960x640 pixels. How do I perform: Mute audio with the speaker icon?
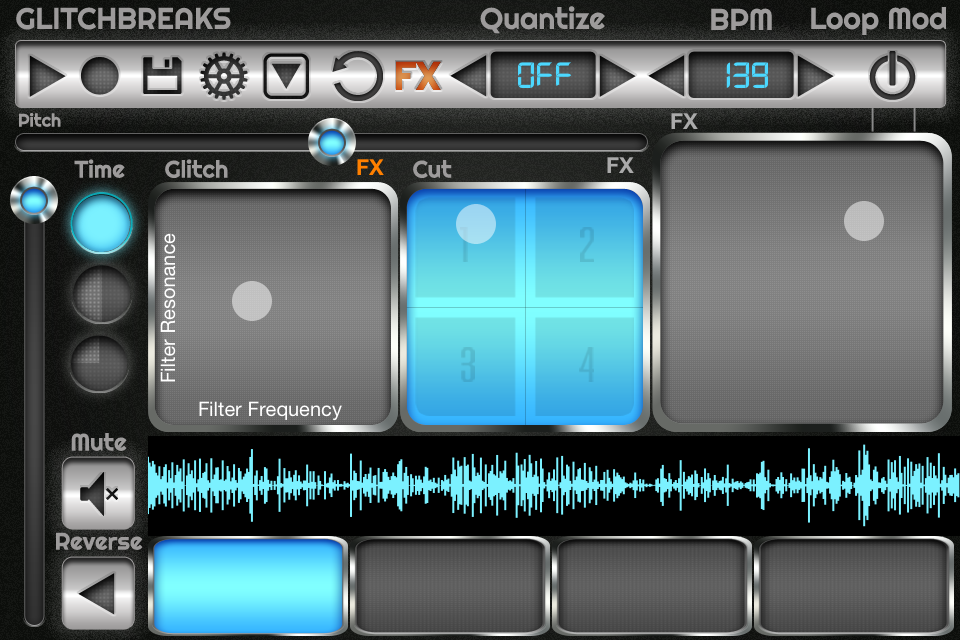point(98,493)
